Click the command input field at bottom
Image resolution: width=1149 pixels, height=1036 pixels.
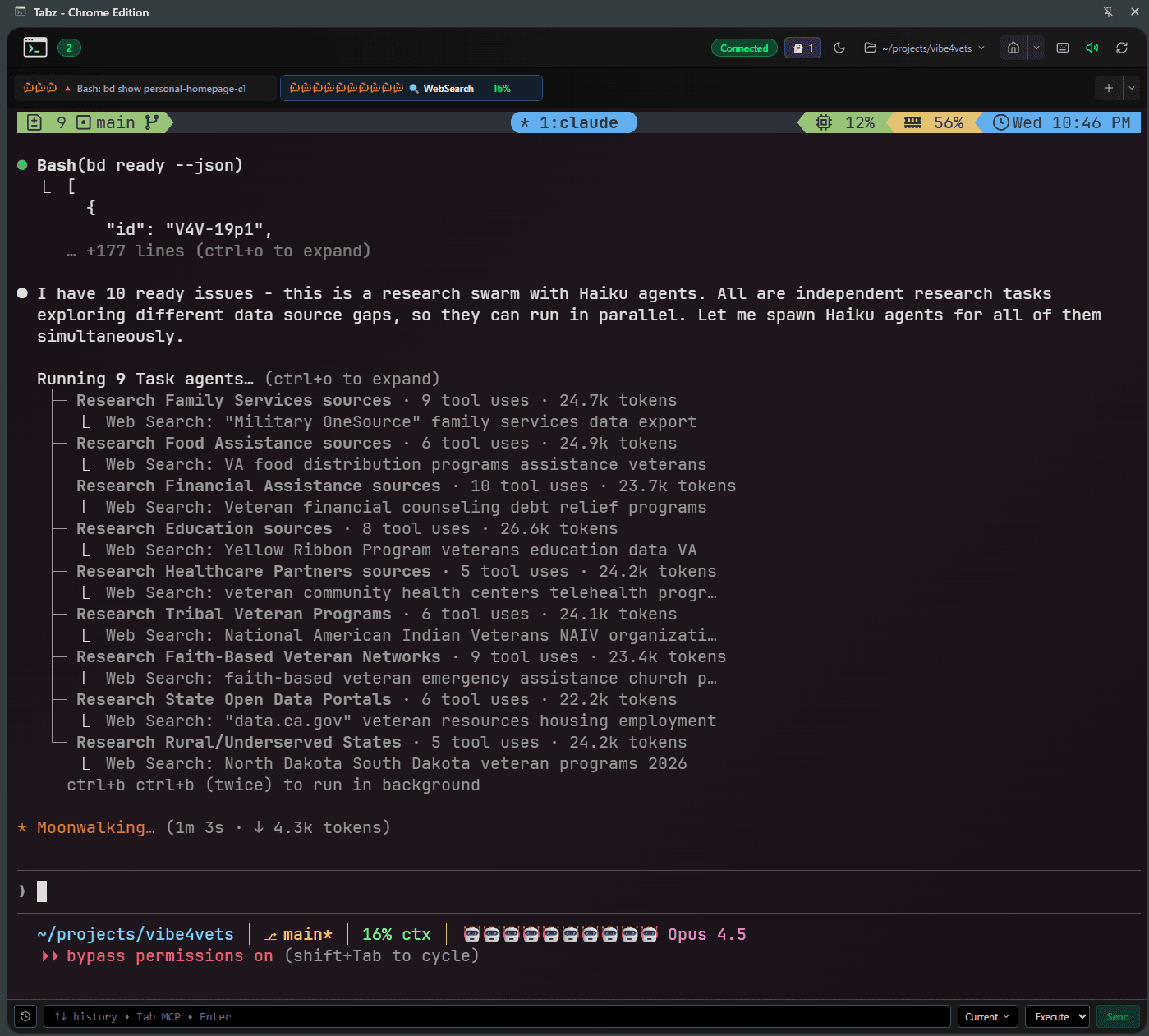click(497, 1016)
